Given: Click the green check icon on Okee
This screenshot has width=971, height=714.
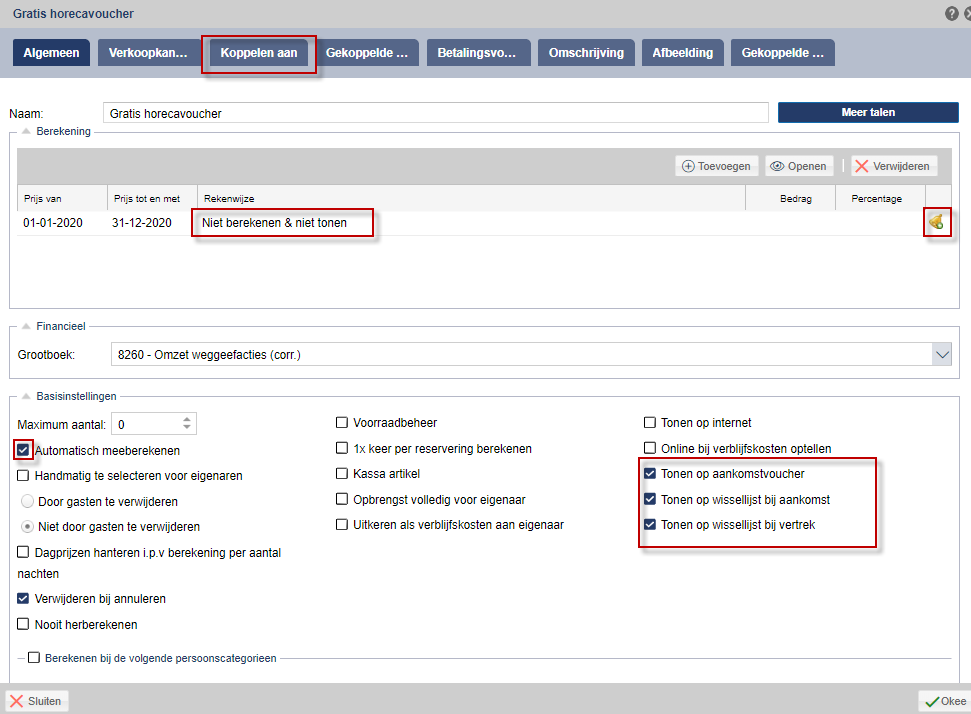Looking at the screenshot, I should (931, 702).
